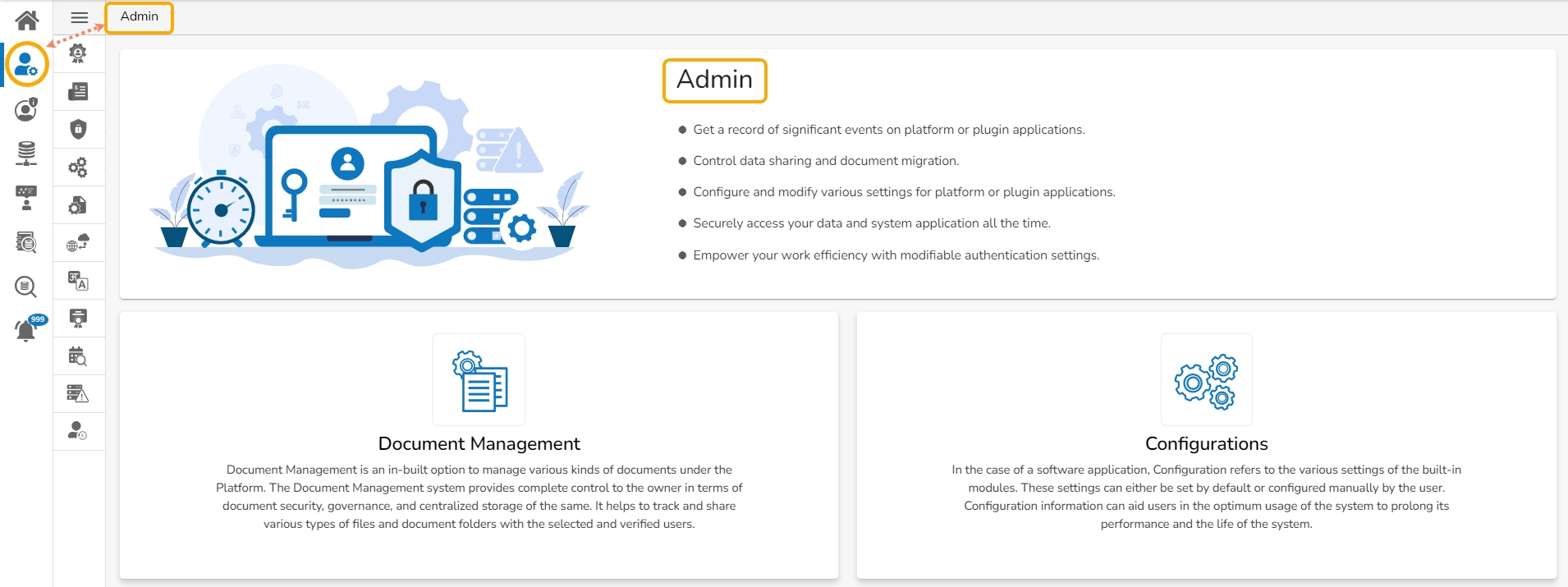Screen dimensions: 1568x587
Task: Open the globe cloud migration icon
Action: click(x=78, y=243)
